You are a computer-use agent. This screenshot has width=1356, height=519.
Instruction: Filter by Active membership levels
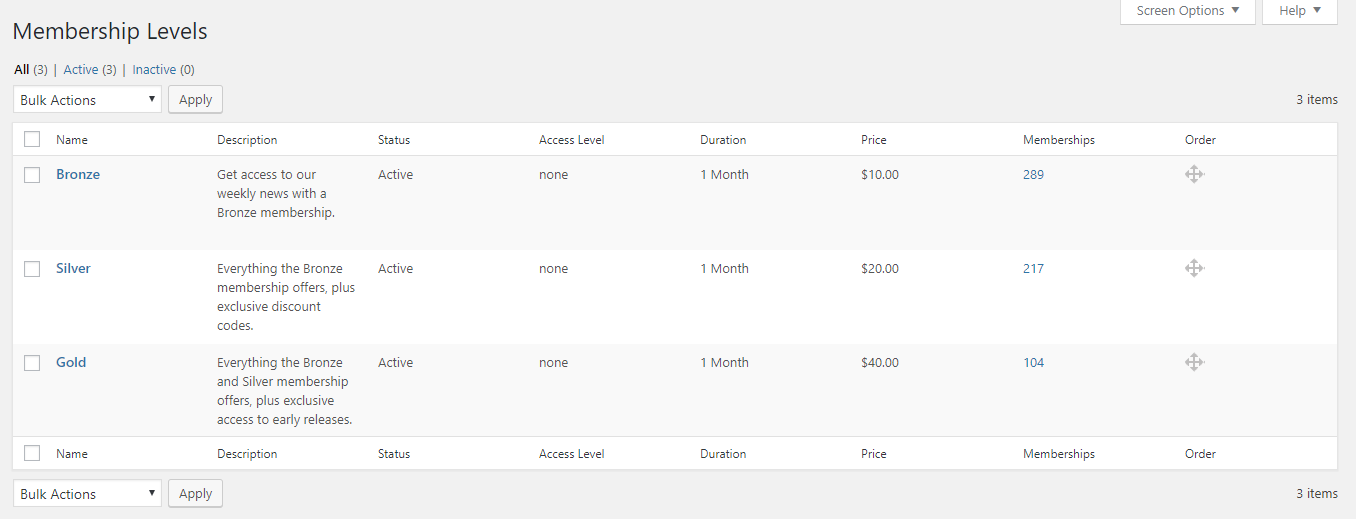pyautogui.click(x=81, y=70)
